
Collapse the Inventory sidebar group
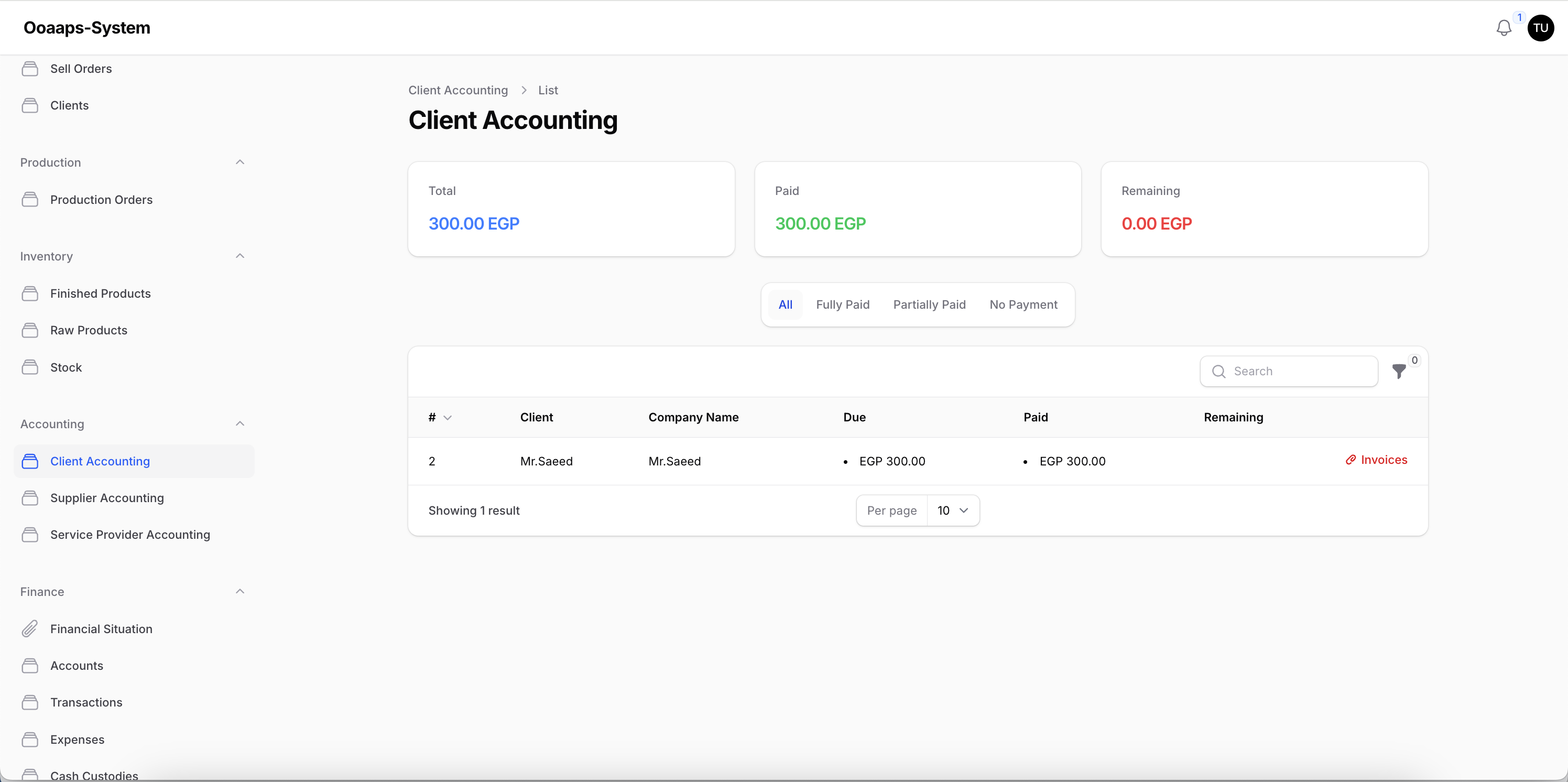tap(240, 256)
